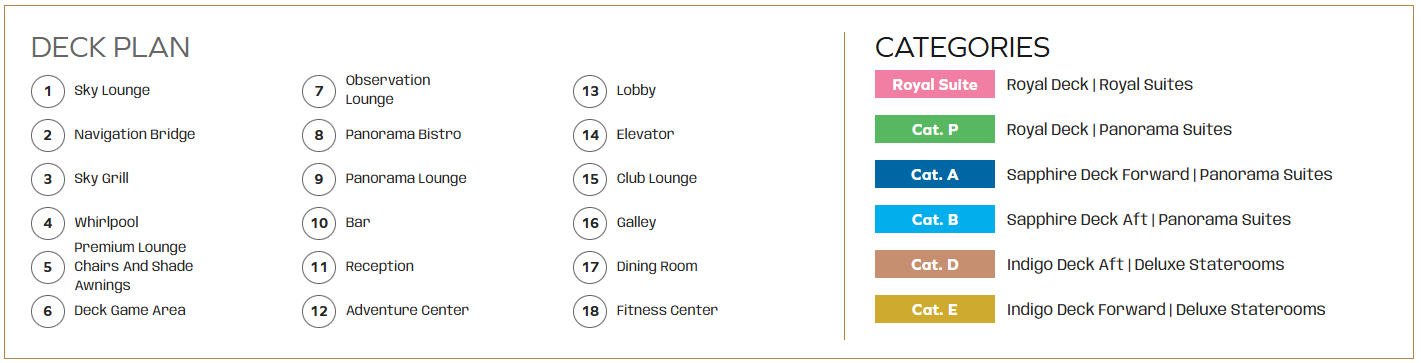Viewport: 1421px width, 363px height.
Task: Select the Adventure Center text
Action: [407, 310]
